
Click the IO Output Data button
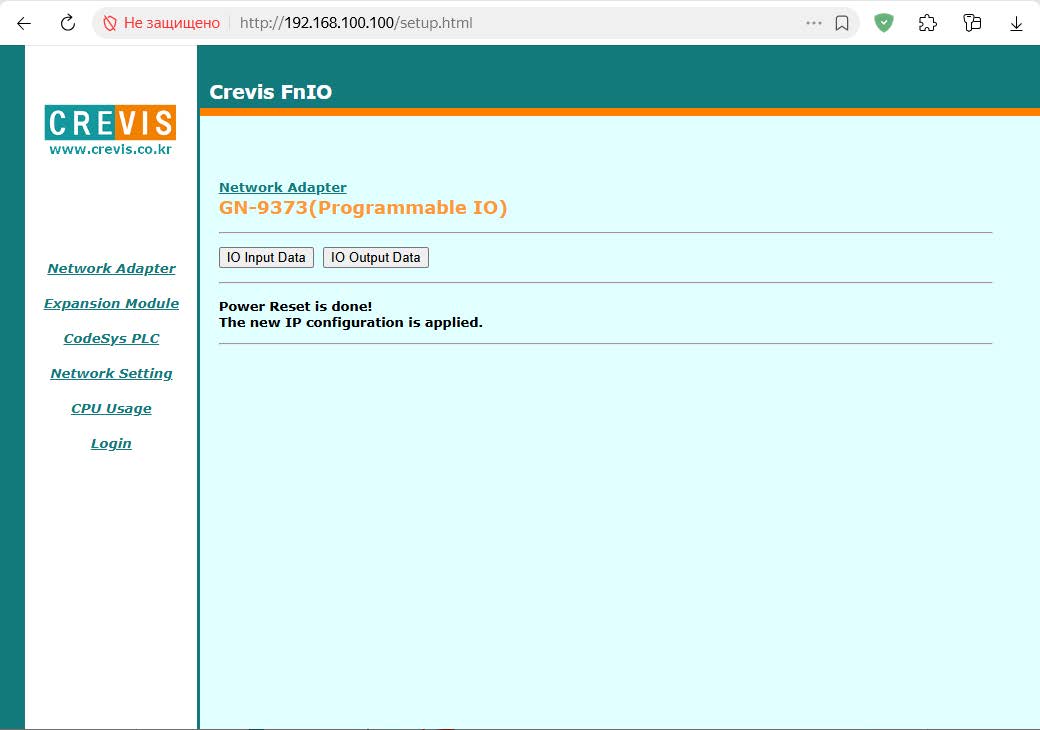coord(375,257)
